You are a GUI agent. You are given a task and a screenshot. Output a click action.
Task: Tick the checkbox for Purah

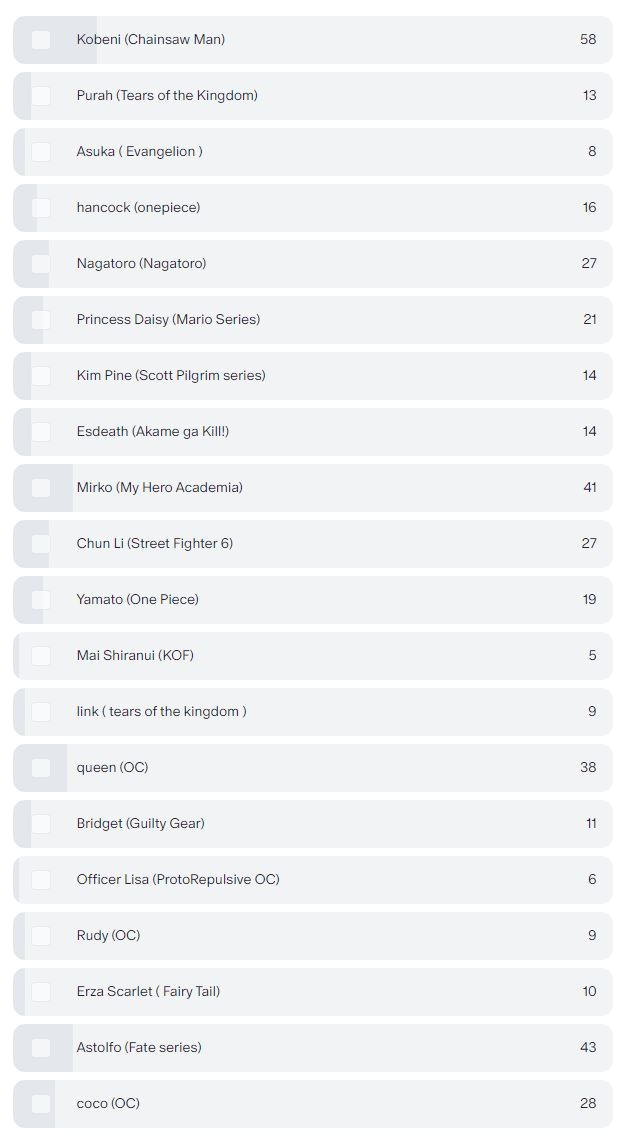[x=41, y=96]
